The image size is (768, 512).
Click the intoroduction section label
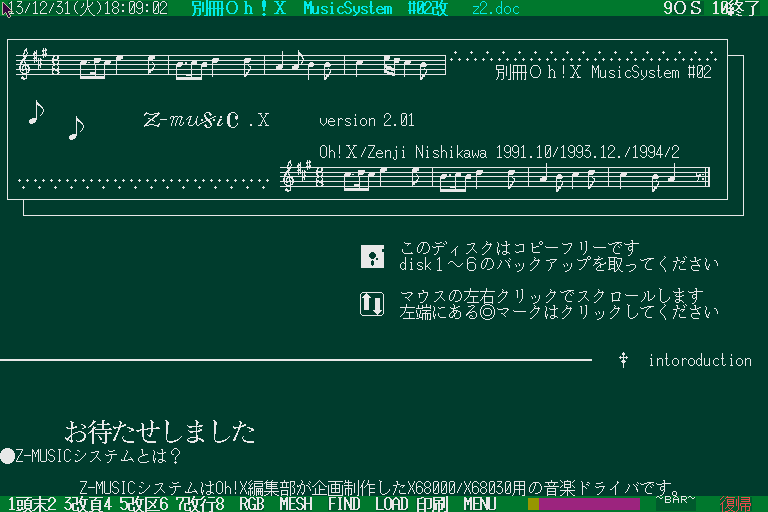pos(700,360)
